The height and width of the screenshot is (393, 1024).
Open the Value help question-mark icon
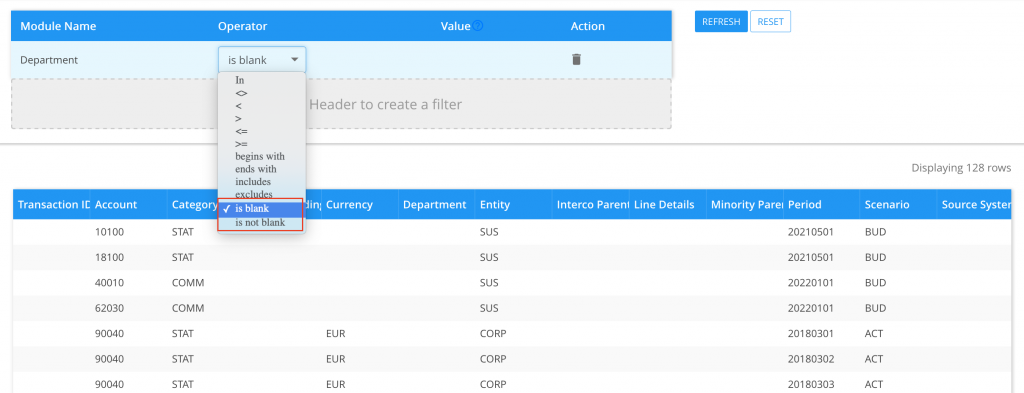pyautogui.click(x=478, y=26)
